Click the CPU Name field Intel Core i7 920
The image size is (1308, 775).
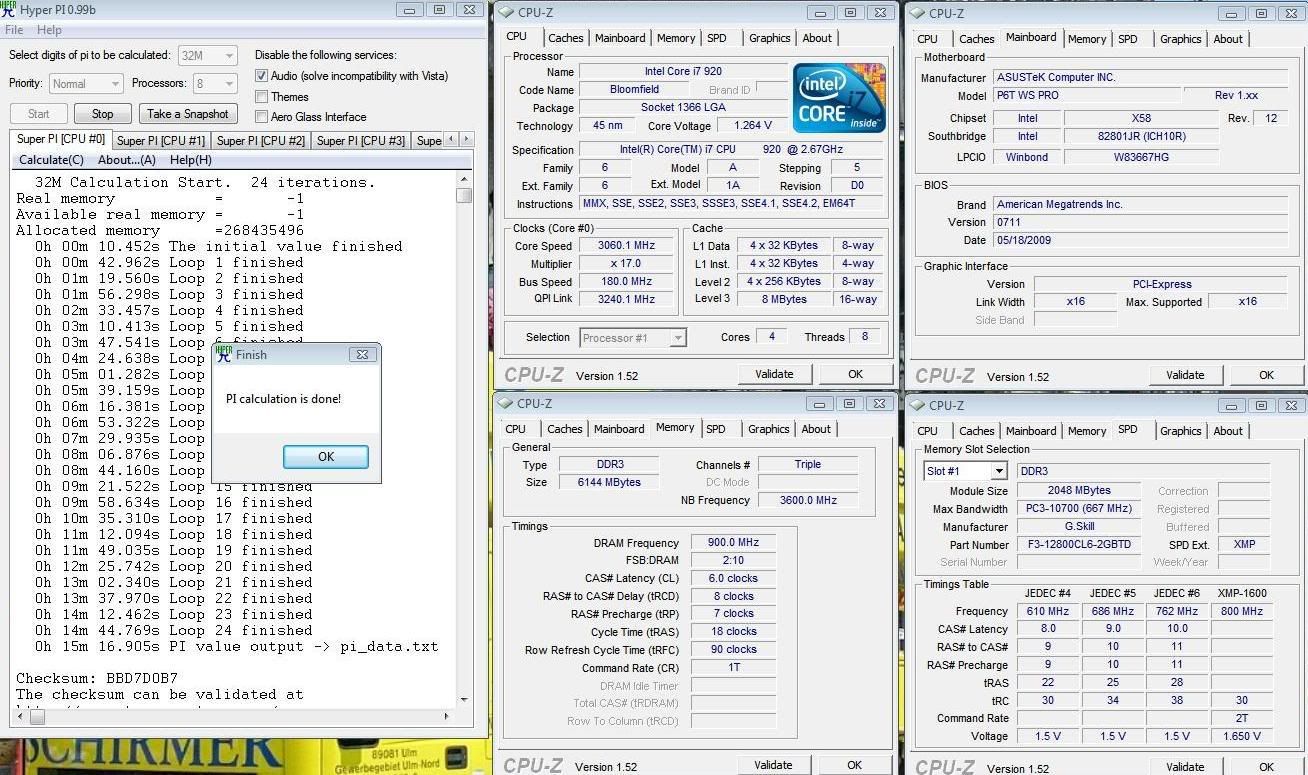[x=683, y=72]
